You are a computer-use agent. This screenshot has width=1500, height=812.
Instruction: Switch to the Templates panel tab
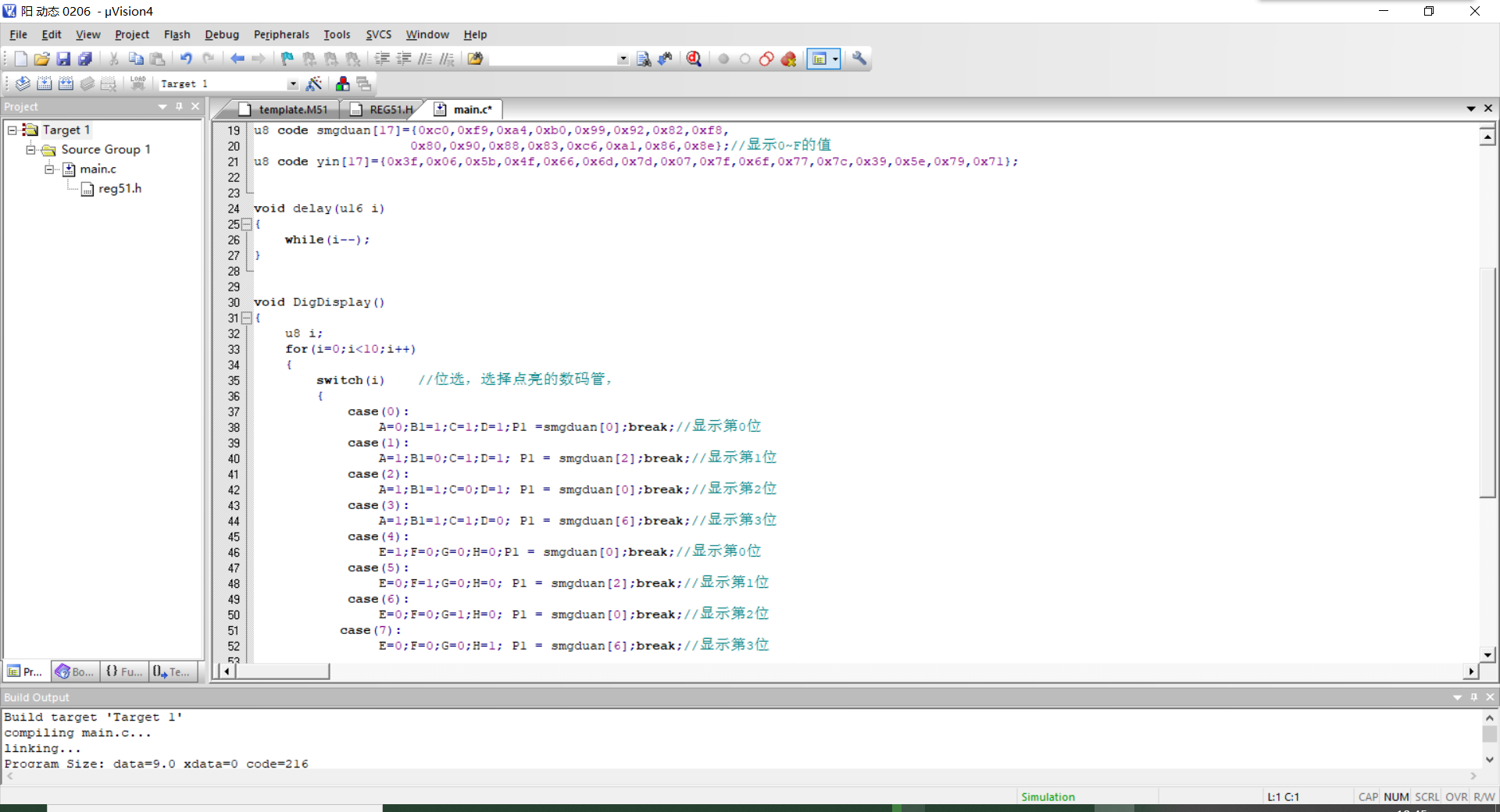(172, 671)
